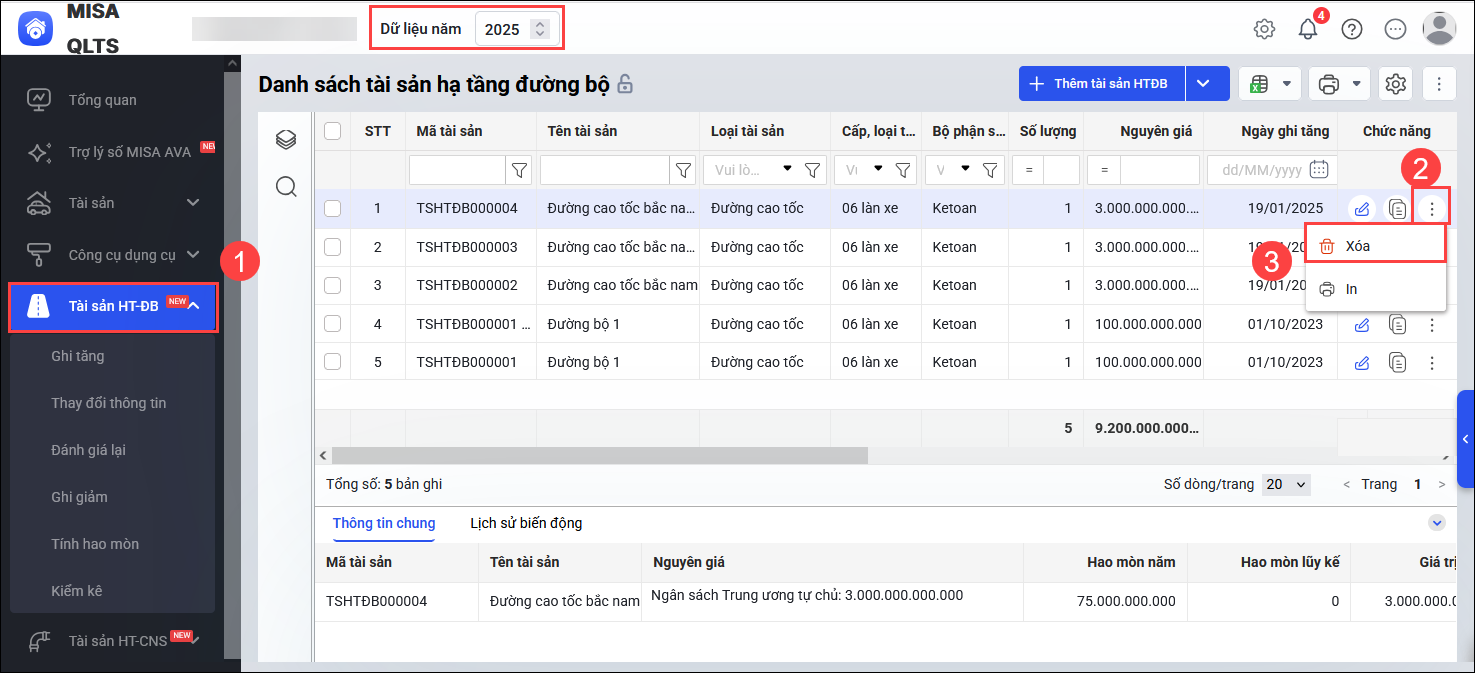1475x673 pixels.
Task: Switch to the Lịch sử biến động tab
Action: point(526,523)
